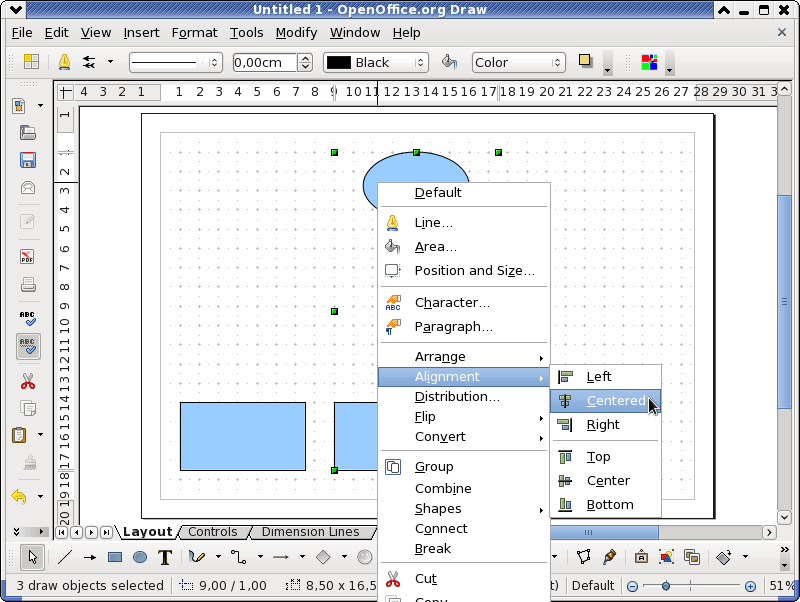The height and width of the screenshot is (602, 800).
Task: Export directly as PDF
Action: tap(28, 257)
